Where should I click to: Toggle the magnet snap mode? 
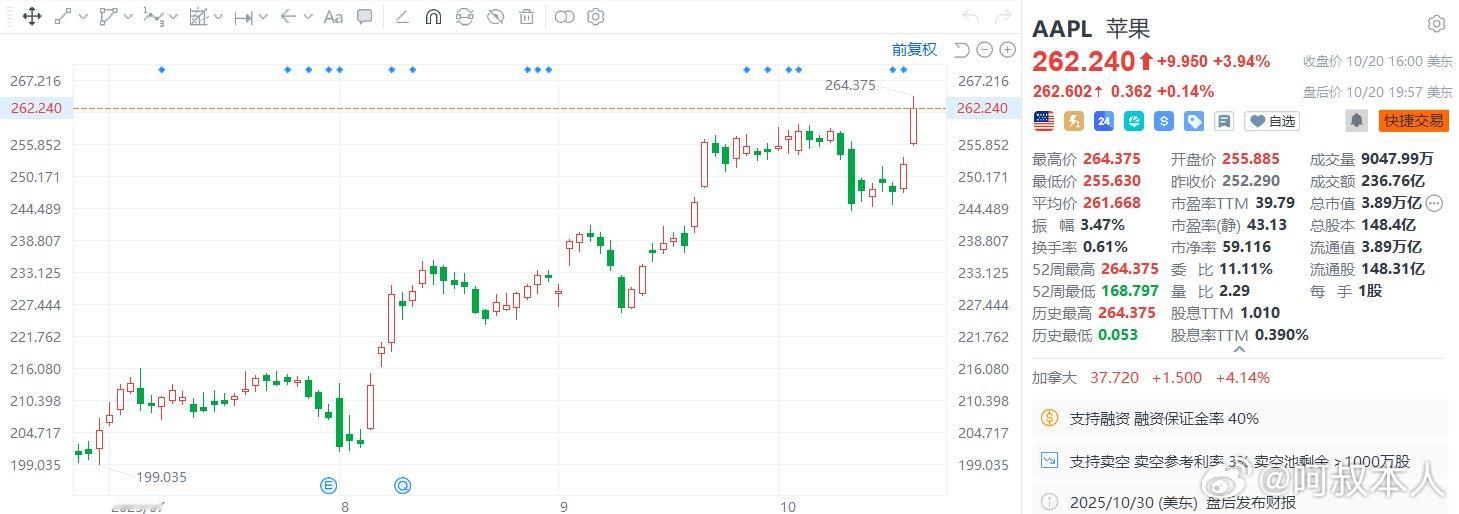click(433, 16)
